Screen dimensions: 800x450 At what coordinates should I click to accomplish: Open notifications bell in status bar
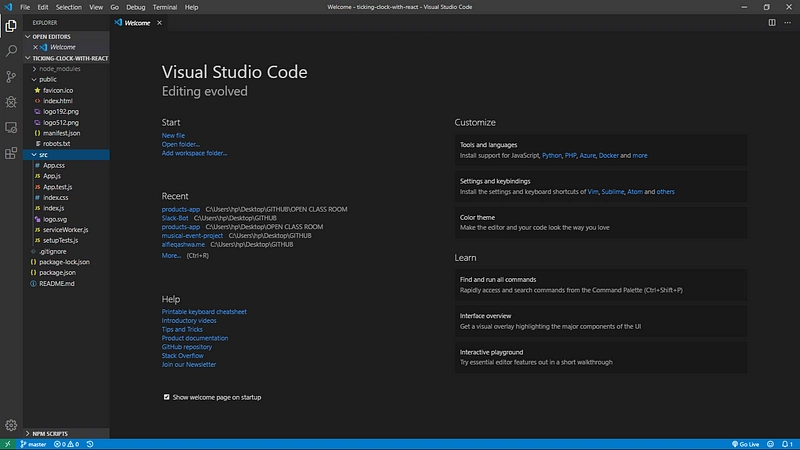point(787,444)
